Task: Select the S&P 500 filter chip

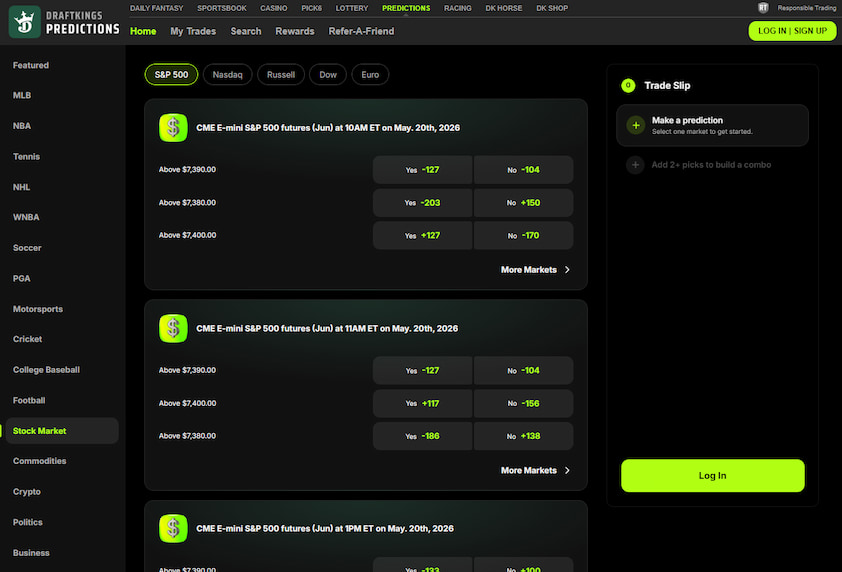Action: 171,75
